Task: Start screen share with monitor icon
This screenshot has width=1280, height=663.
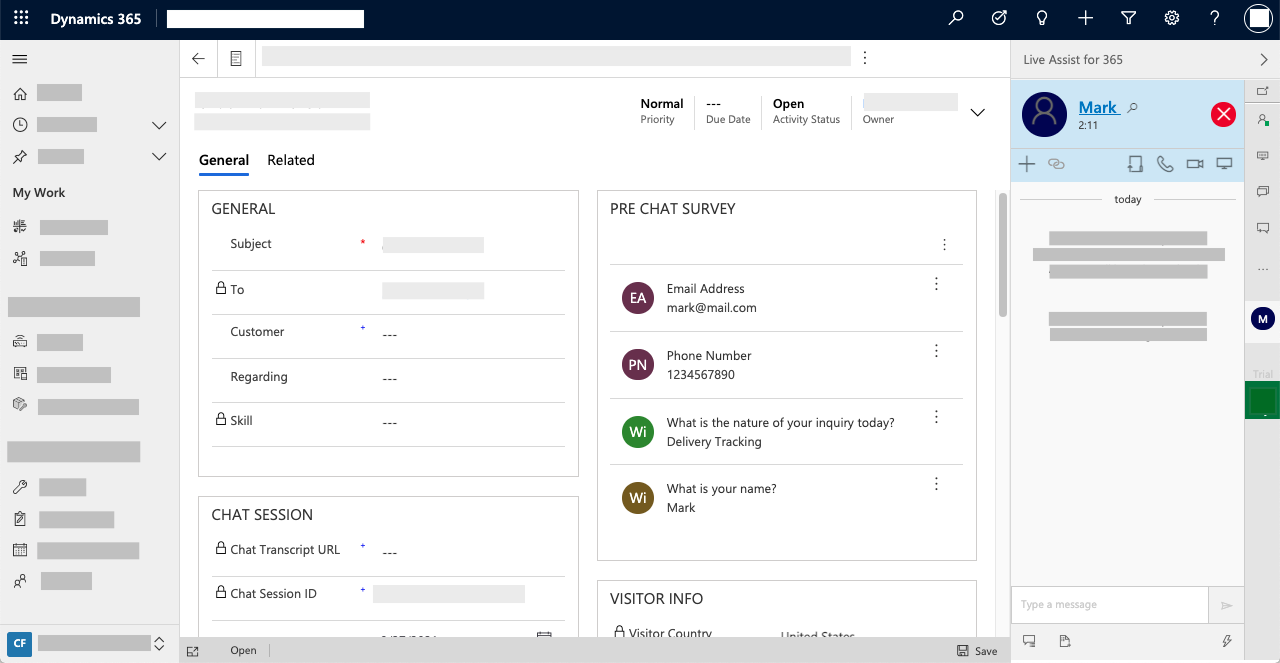Action: click(x=1225, y=163)
